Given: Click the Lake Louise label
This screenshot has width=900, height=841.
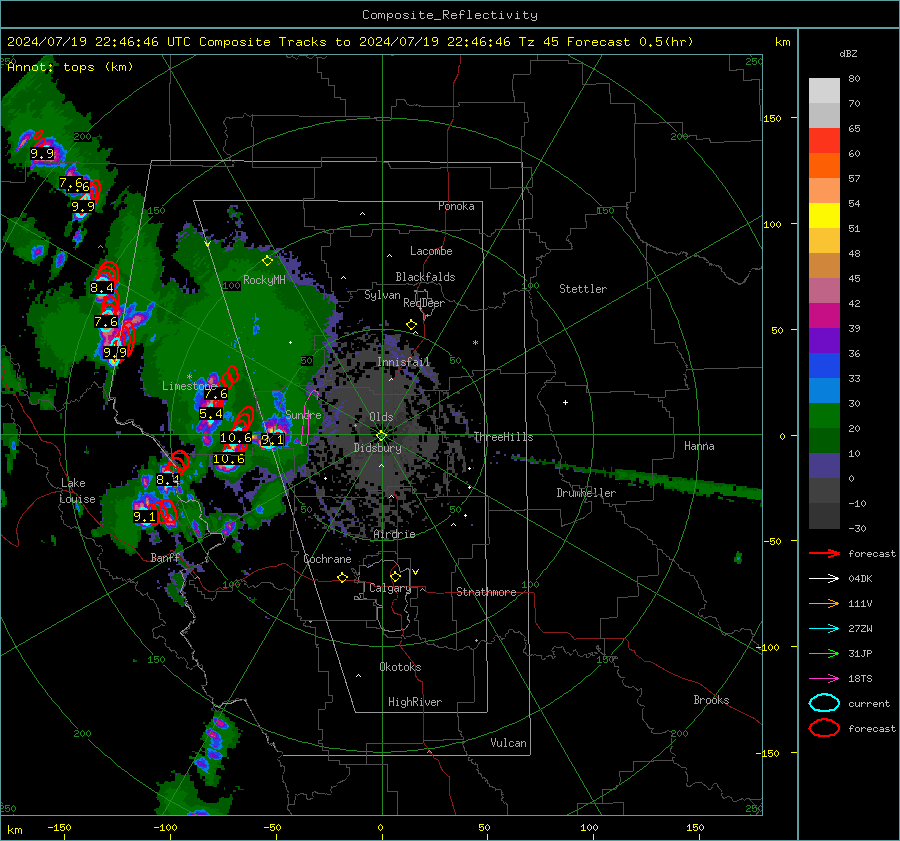Looking at the screenshot, I should (78, 491).
